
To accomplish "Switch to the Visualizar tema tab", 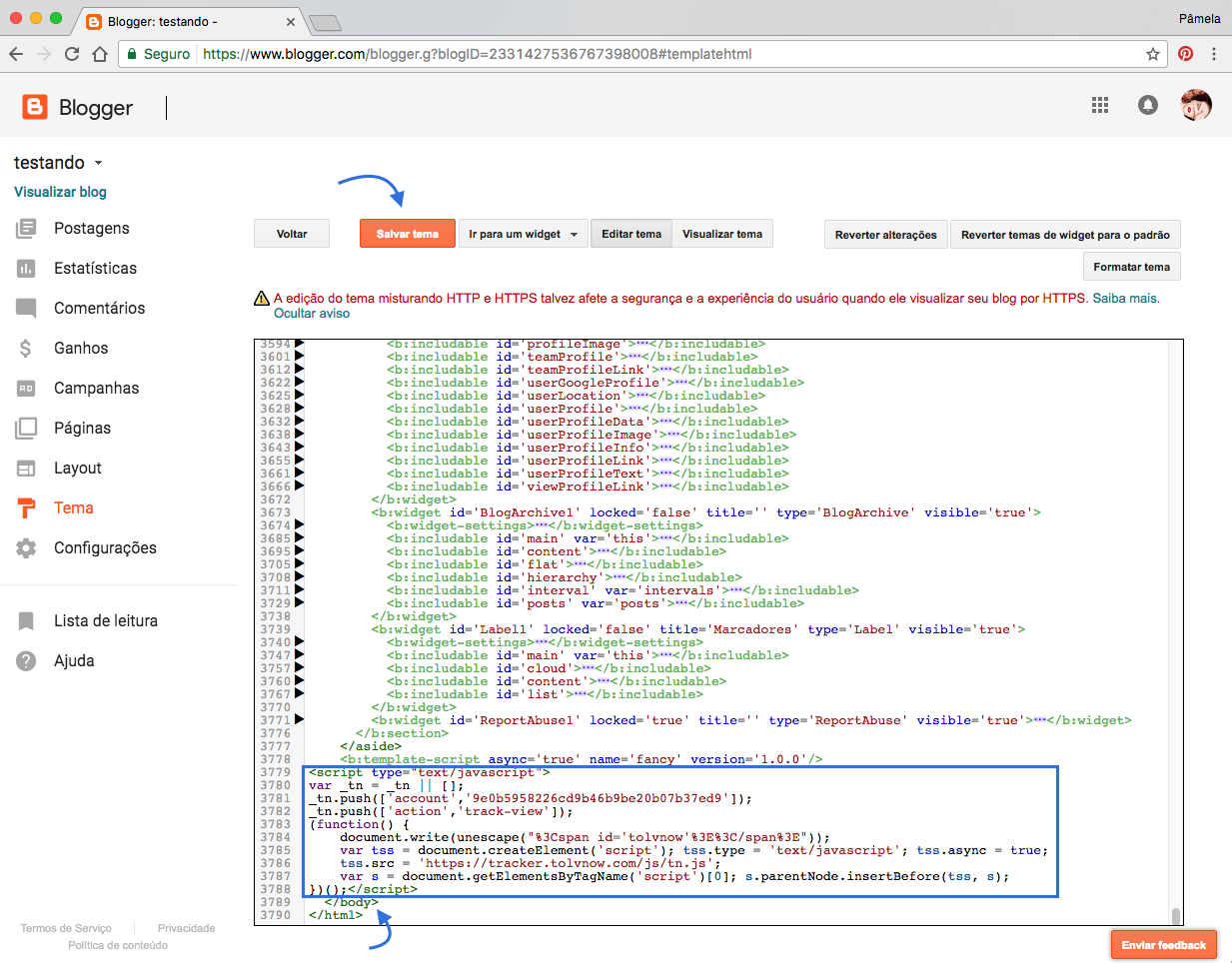I will tap(722, 234).
